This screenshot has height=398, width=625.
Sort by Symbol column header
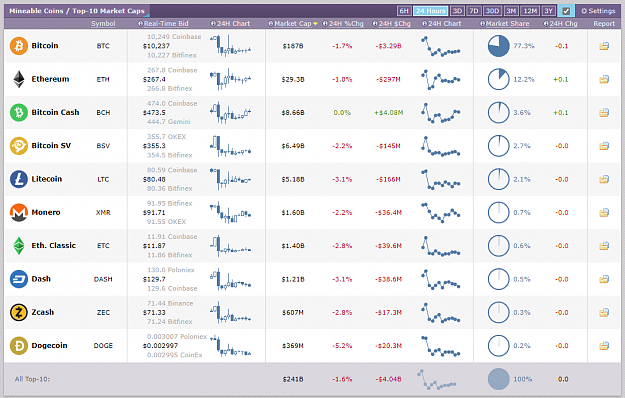[103, 24]
